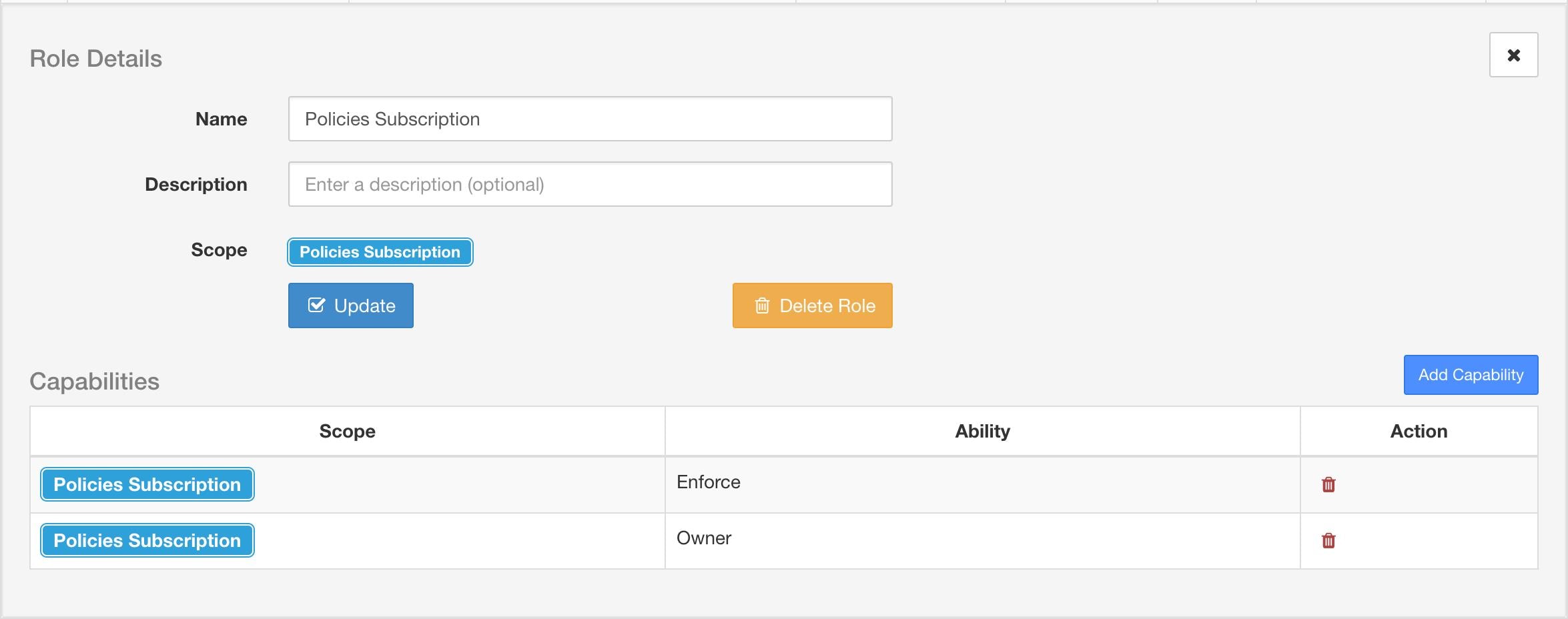Click the Role Details heading

96,59
